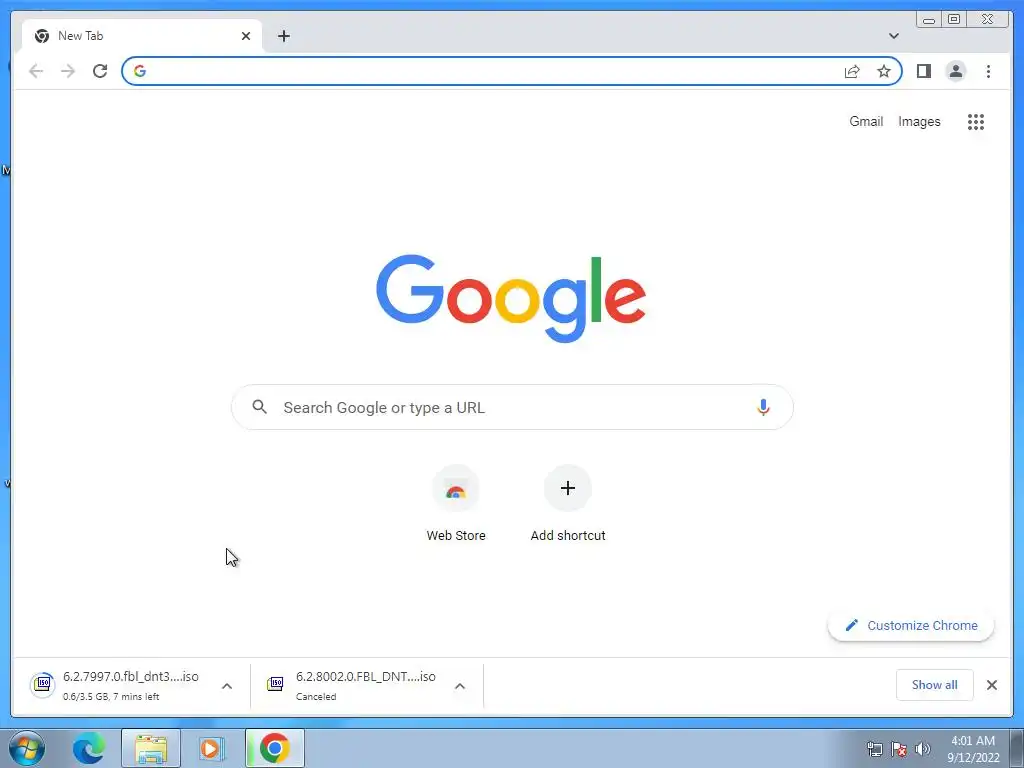Open the Google apps grid
This screenshot has width=1024, height=768.
[x=976, y=122]
